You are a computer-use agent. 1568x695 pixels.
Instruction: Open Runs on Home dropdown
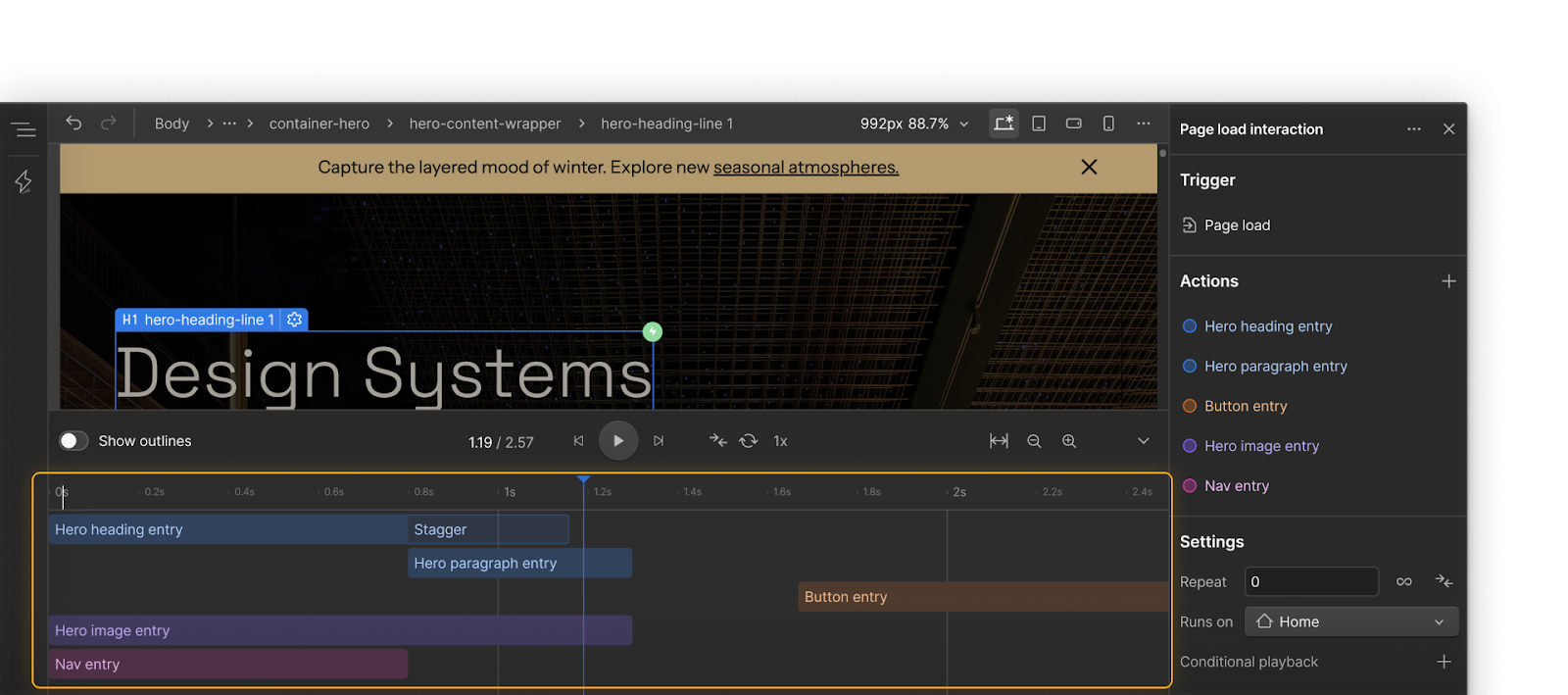pos(1351,621)
